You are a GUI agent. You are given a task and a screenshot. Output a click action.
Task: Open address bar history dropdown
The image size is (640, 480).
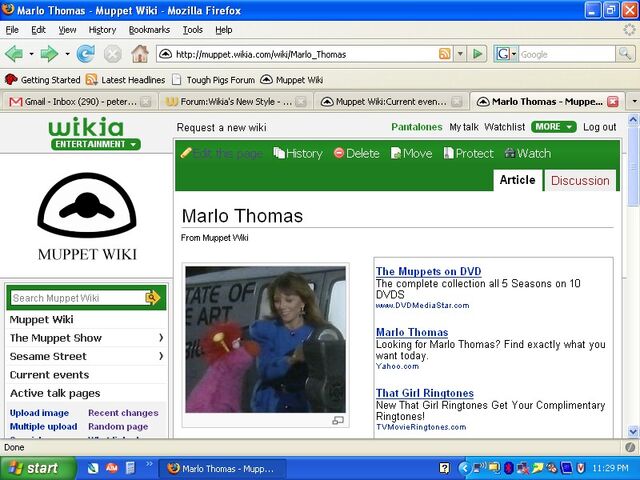(460, 54)
